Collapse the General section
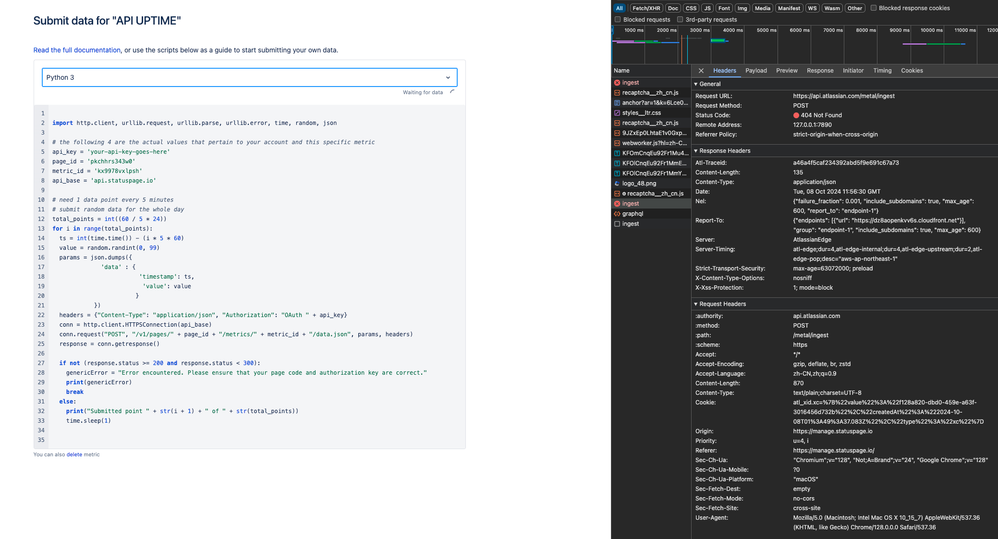Screen dimensions: 998x539 (706, 84)
